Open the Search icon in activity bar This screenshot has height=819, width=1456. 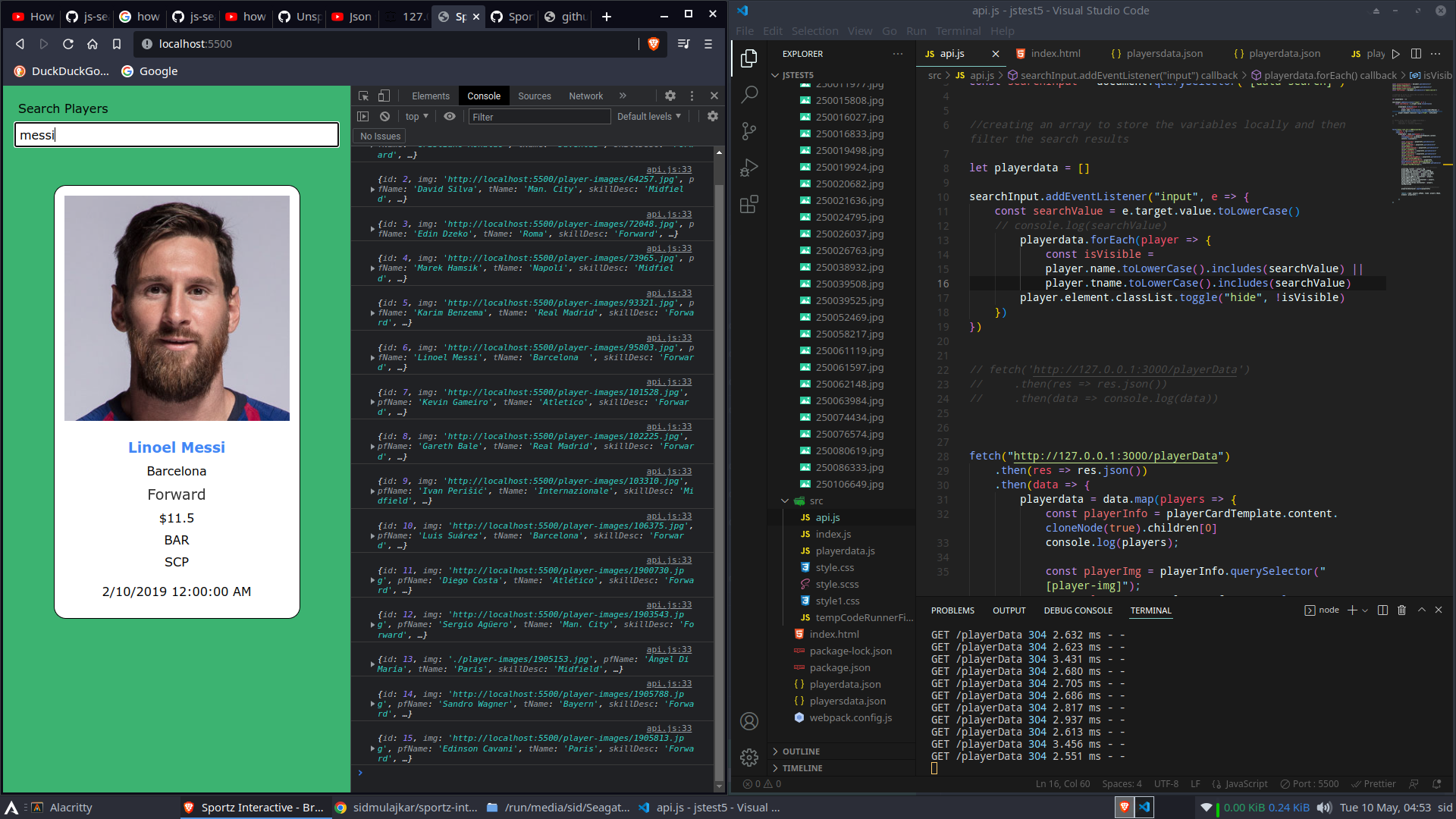click(x=749, y=95)
